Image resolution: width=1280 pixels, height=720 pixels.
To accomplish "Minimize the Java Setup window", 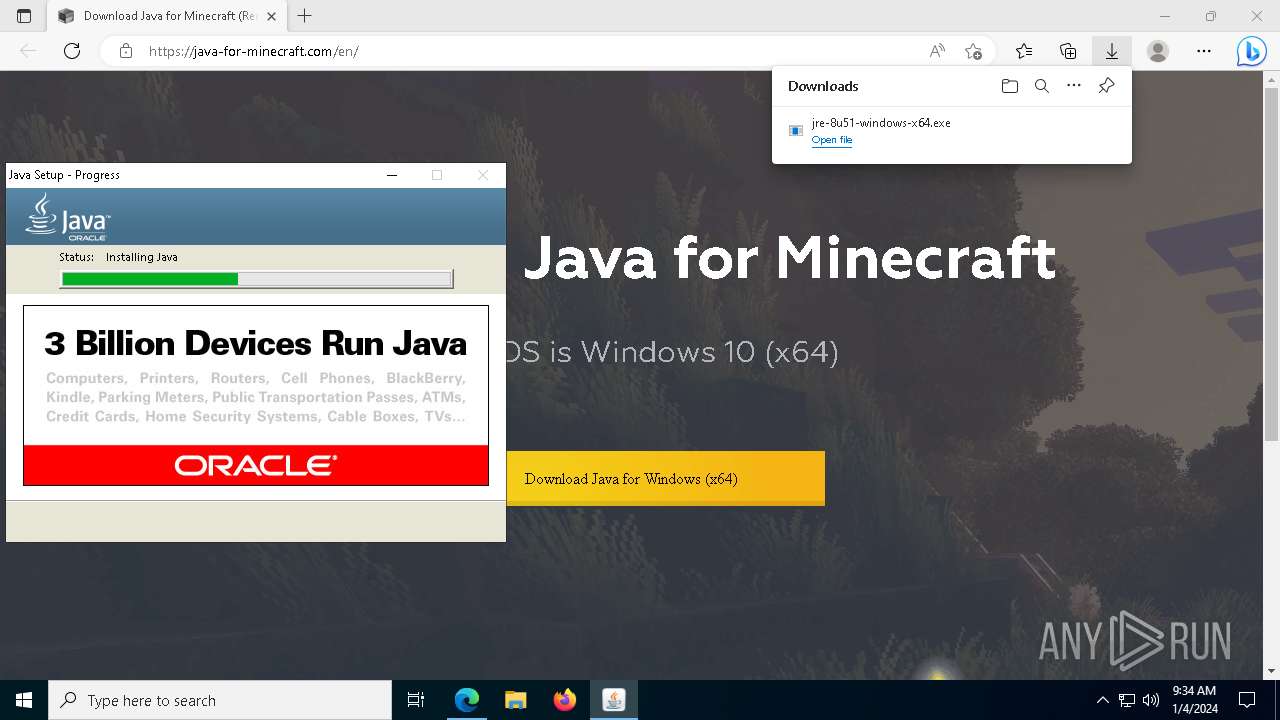I will tap(392, 175).
